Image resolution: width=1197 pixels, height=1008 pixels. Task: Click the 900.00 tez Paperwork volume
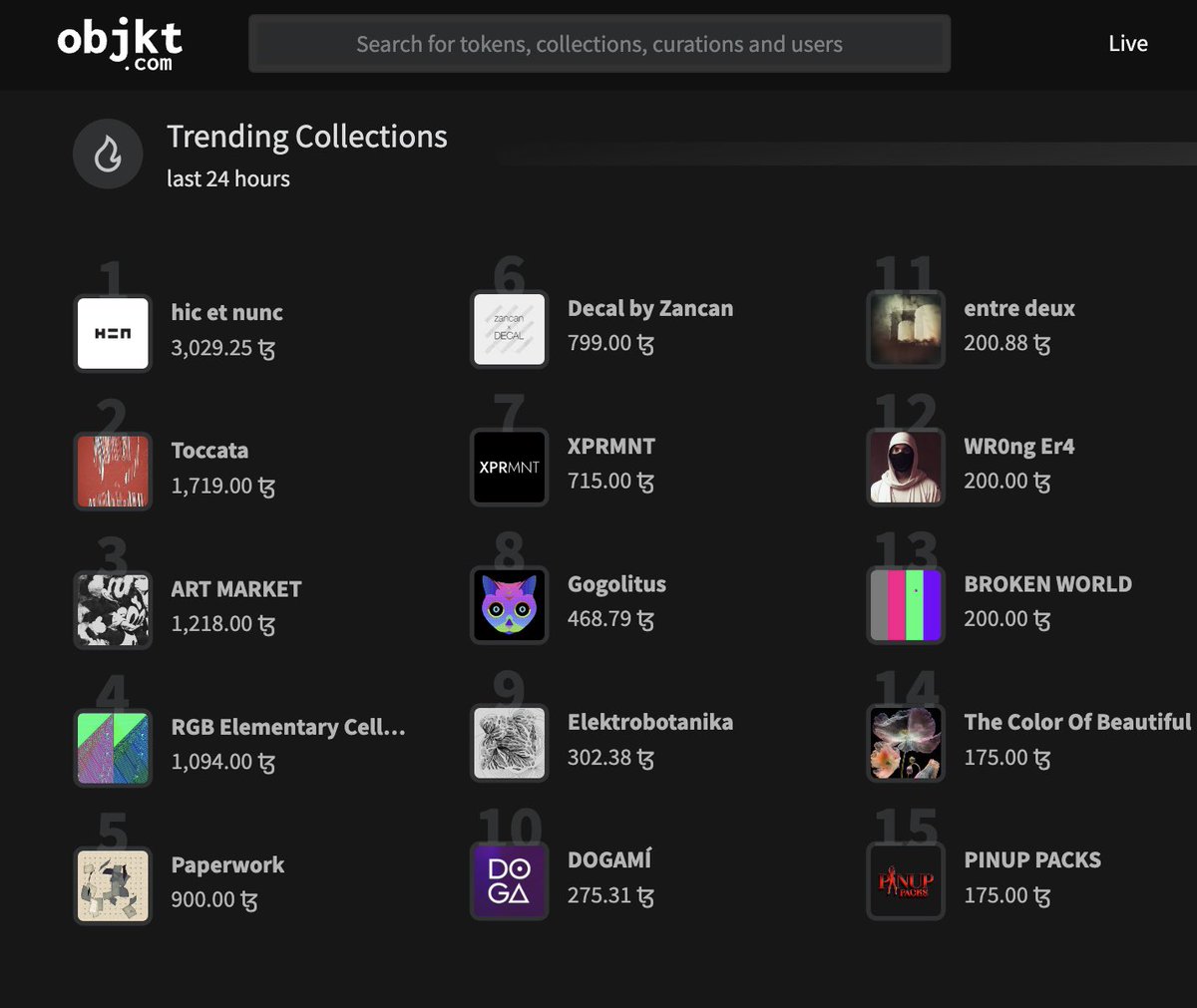click(214, 899)
